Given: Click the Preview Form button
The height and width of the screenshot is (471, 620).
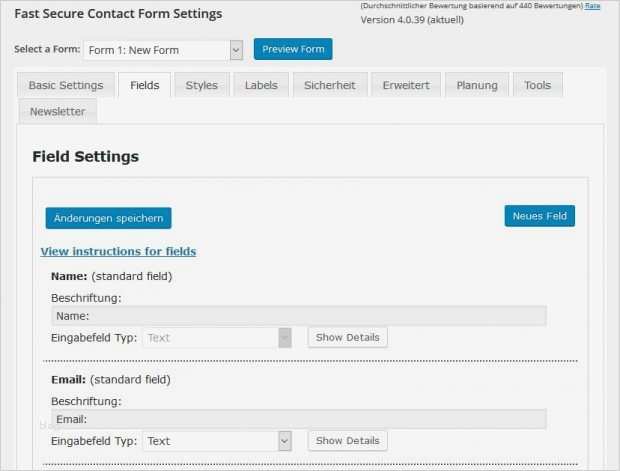Looking at the screenshot, I should tap(293, 50).
